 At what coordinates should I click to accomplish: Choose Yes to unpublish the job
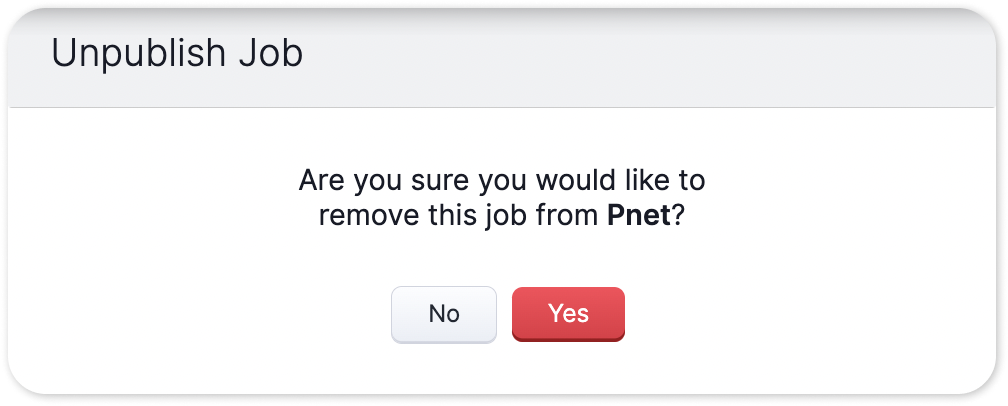568,314
